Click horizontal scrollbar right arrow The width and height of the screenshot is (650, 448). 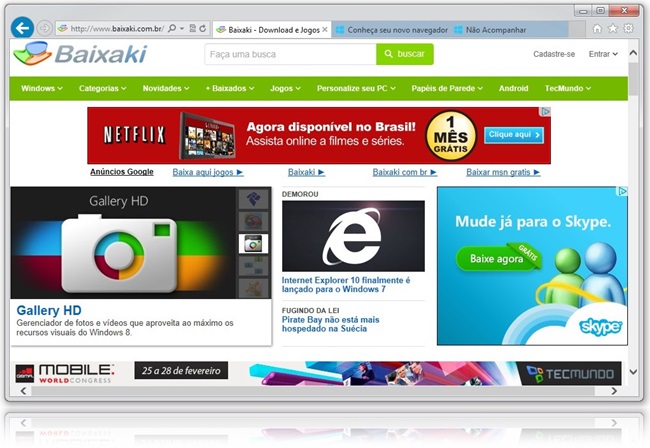(x=614, y=391)
